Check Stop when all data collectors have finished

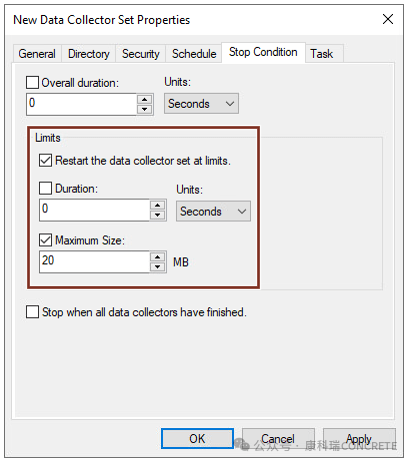[32, 312]
